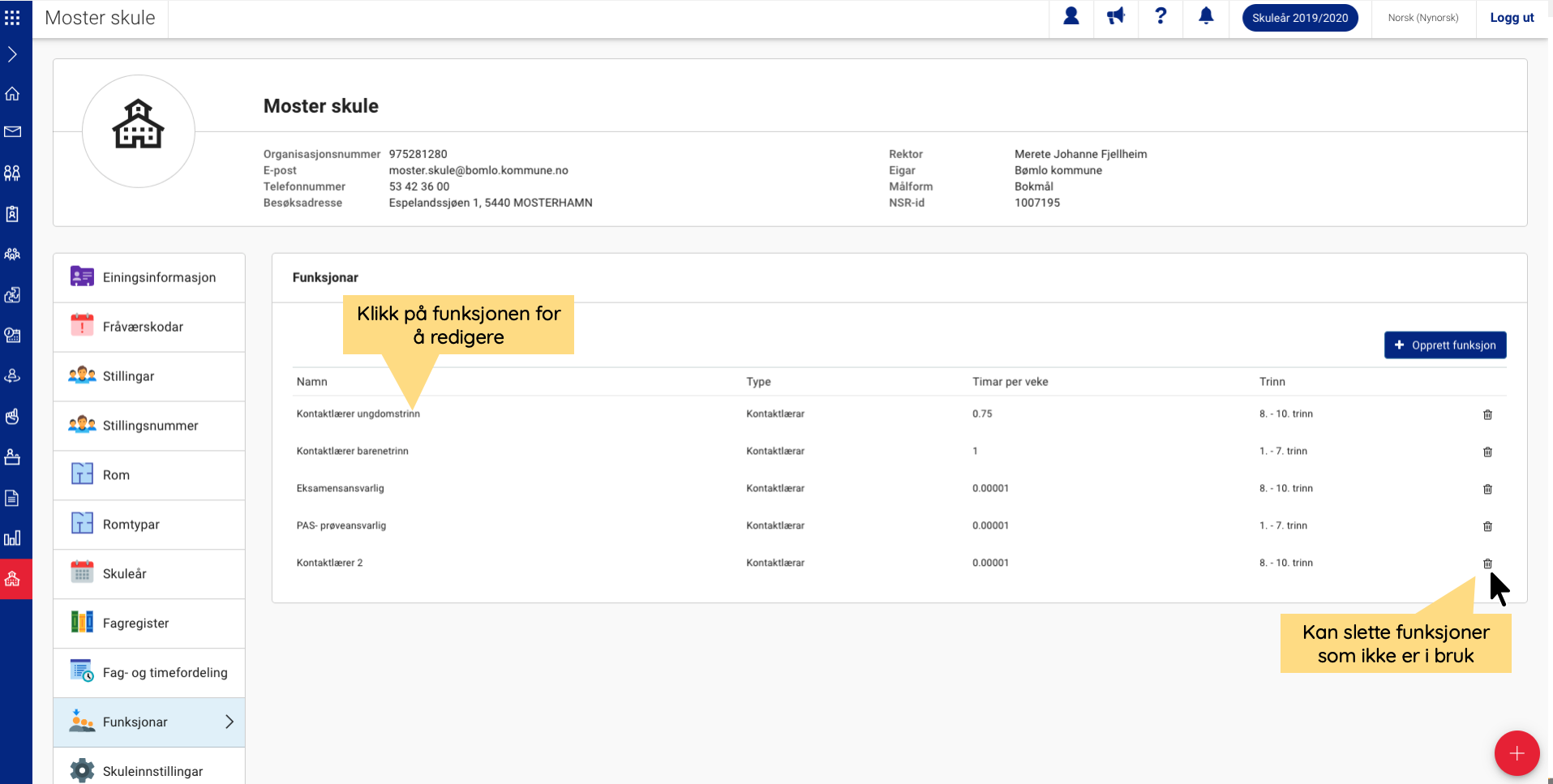
Task: Open messages envelope icon in left rail
Action: point(12,131)
